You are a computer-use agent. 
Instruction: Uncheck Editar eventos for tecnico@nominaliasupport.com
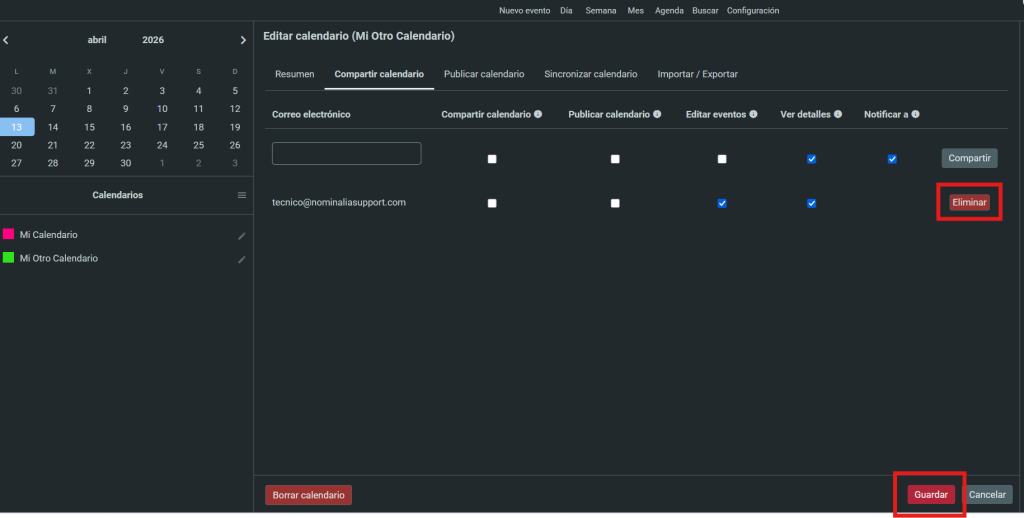(722, 203)
